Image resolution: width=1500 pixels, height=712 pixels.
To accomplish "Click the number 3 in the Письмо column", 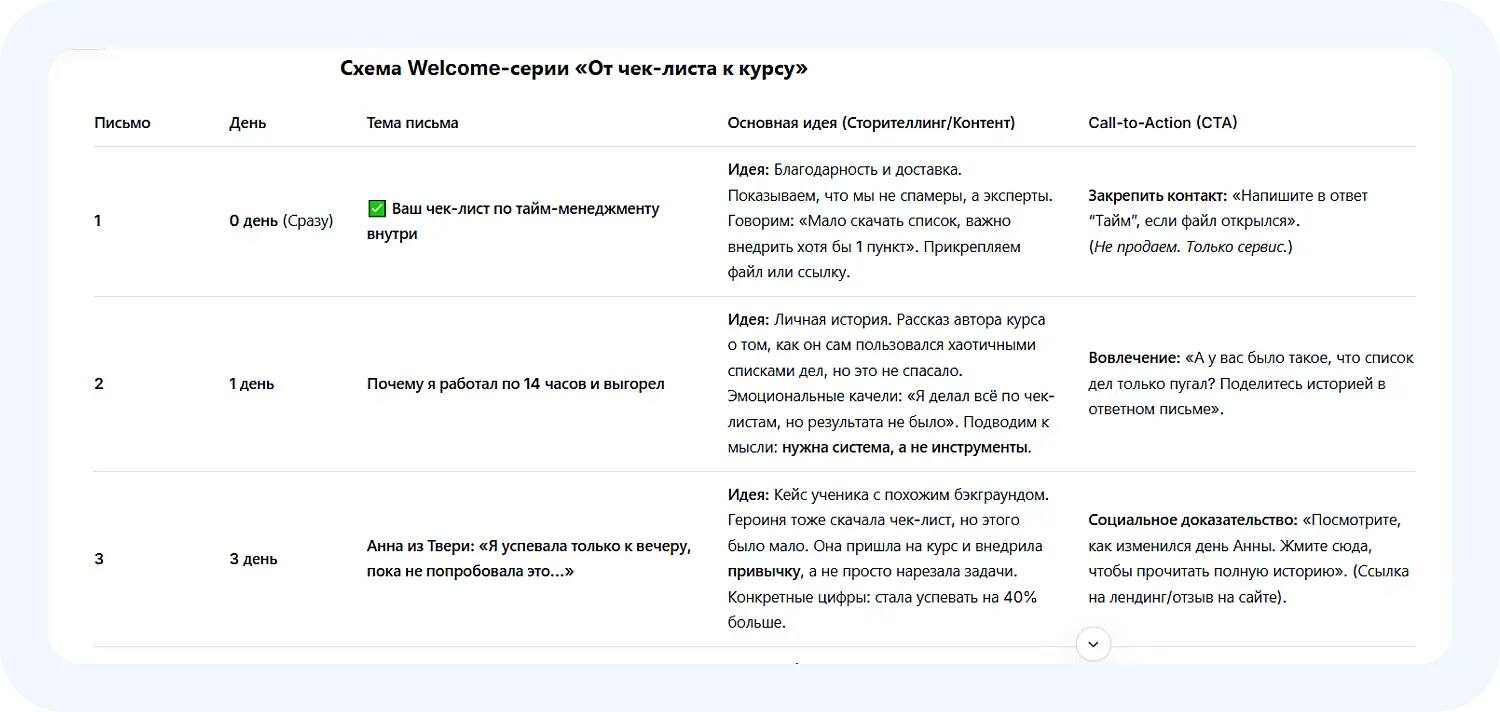I will coord(98,559).
